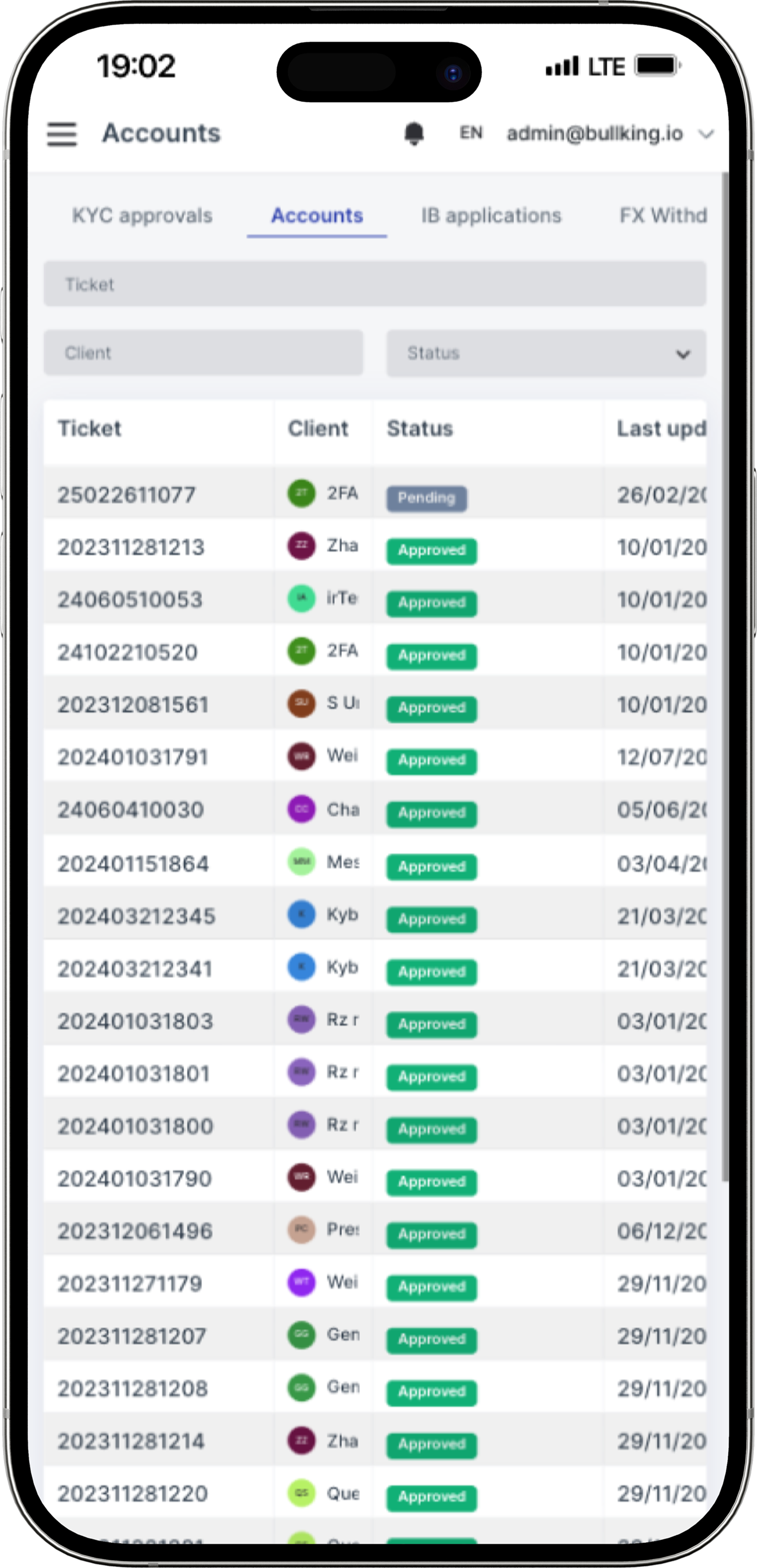
Task: Open the hamburger navigation menu
Action: 62,133
